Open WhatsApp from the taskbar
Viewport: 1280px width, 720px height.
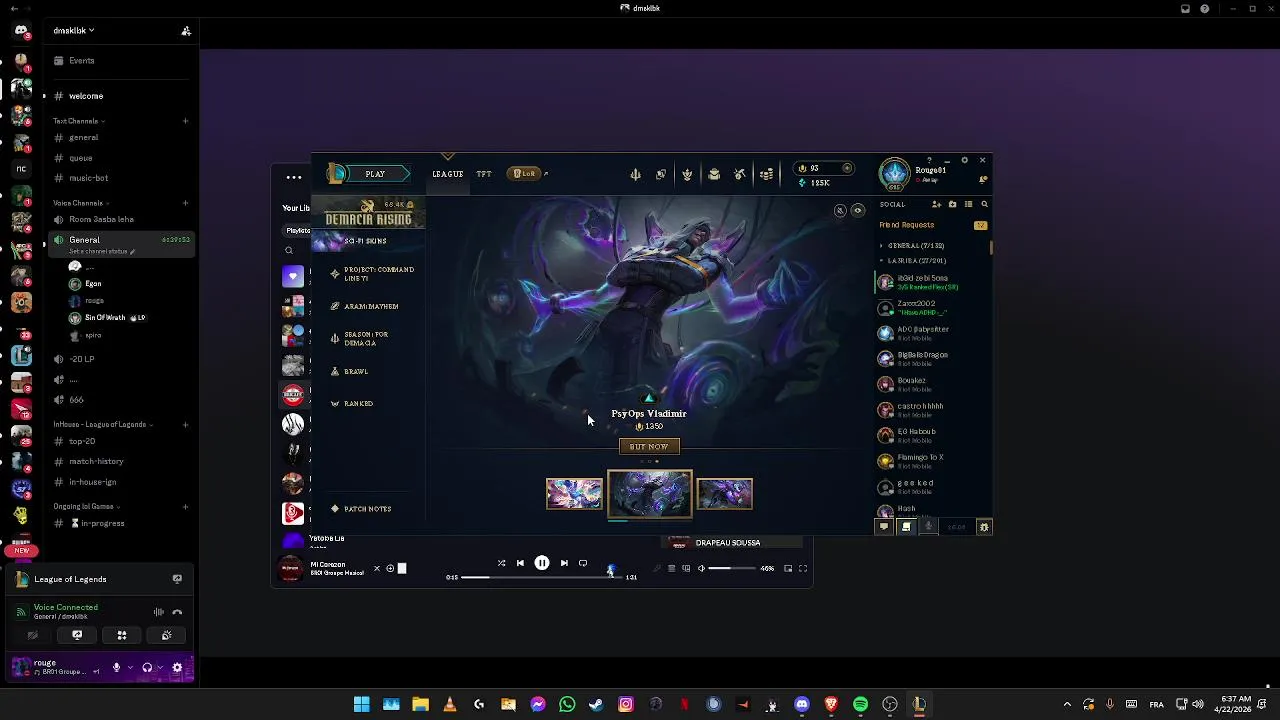[567, 705]
